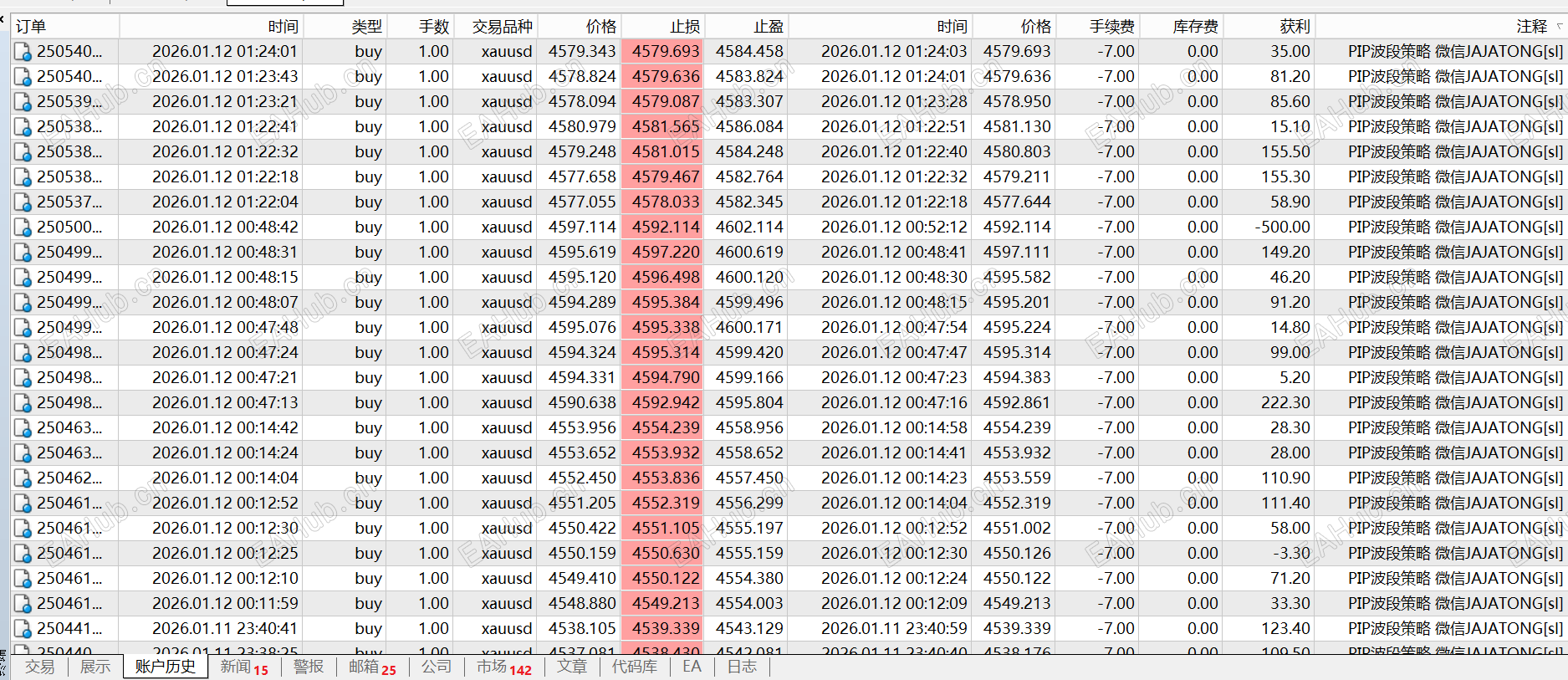Sort by the 止盈 column header

pos(747,27)
